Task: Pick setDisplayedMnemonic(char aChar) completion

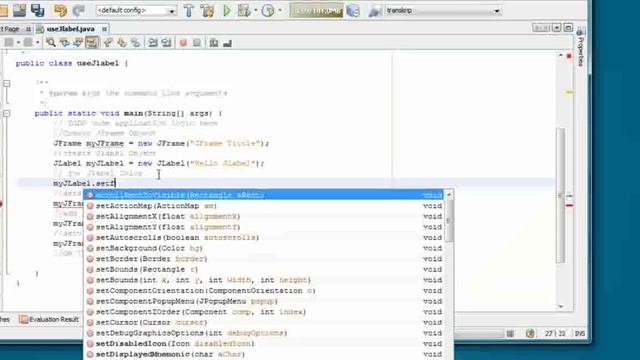Action: click(x=264, y=354)
